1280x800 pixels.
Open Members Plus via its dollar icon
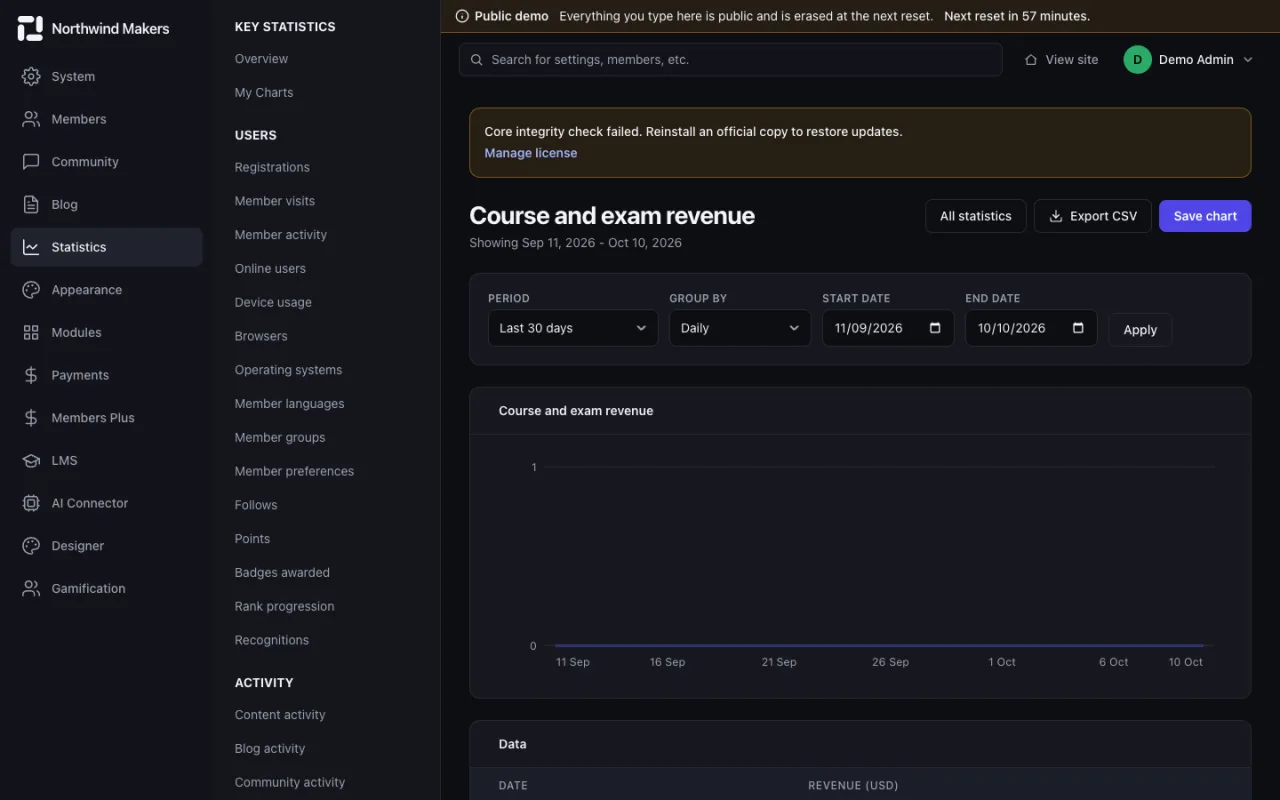point(31,418)
